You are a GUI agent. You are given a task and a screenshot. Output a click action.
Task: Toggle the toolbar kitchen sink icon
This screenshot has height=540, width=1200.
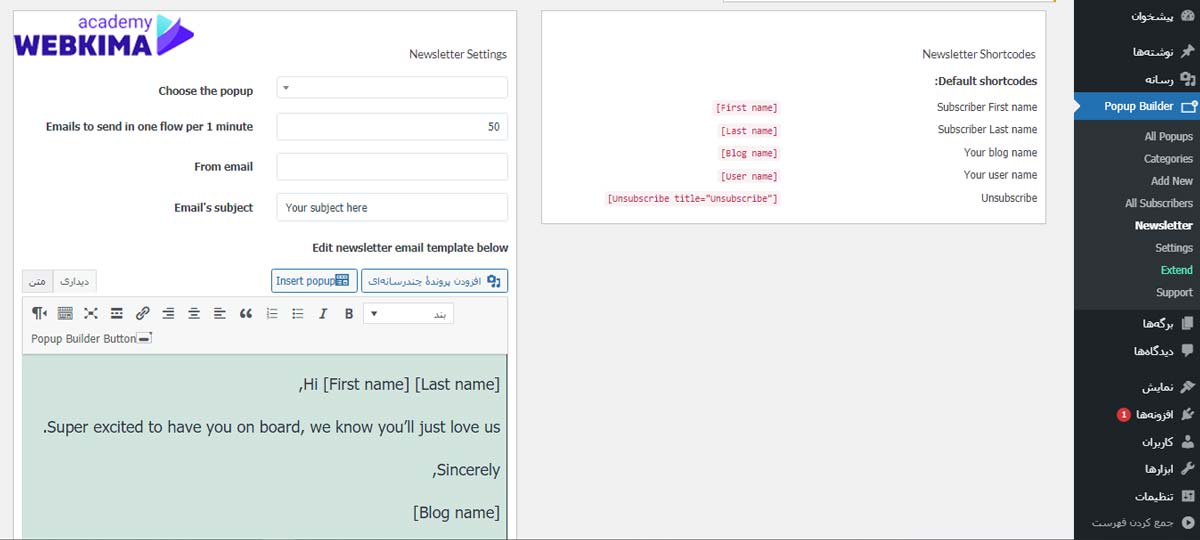(x=65, y=314)
